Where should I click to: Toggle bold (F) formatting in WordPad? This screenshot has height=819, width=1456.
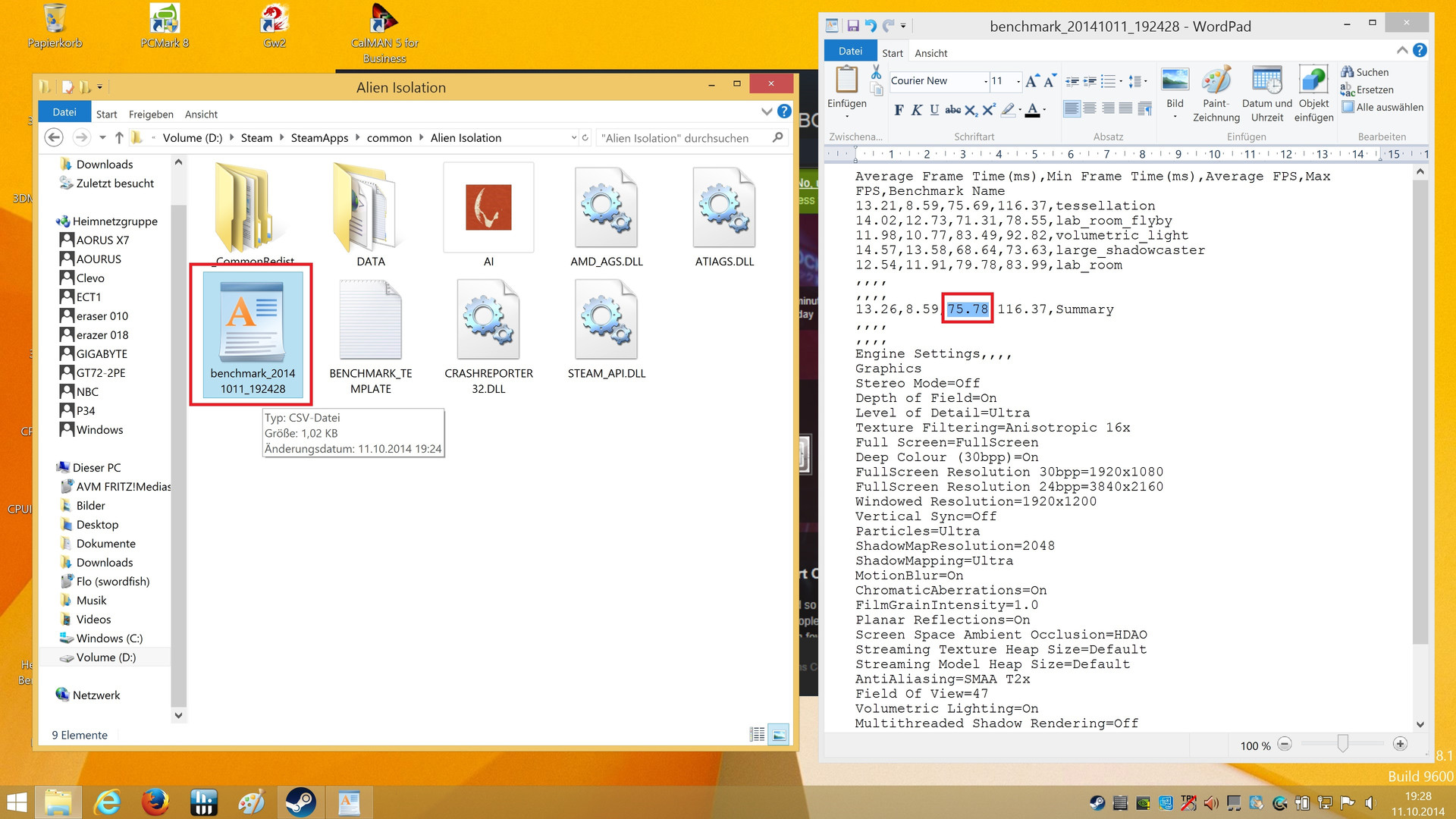point(899,110)
